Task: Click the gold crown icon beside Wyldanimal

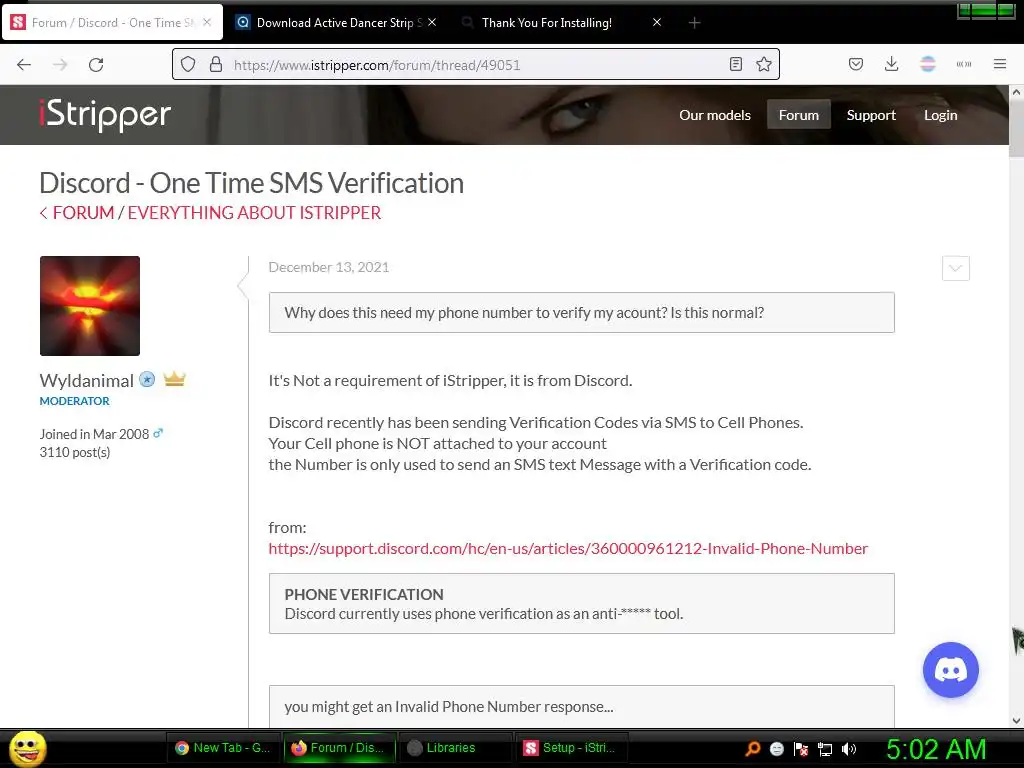Action: pyautogui.click(x=174, y=379)
